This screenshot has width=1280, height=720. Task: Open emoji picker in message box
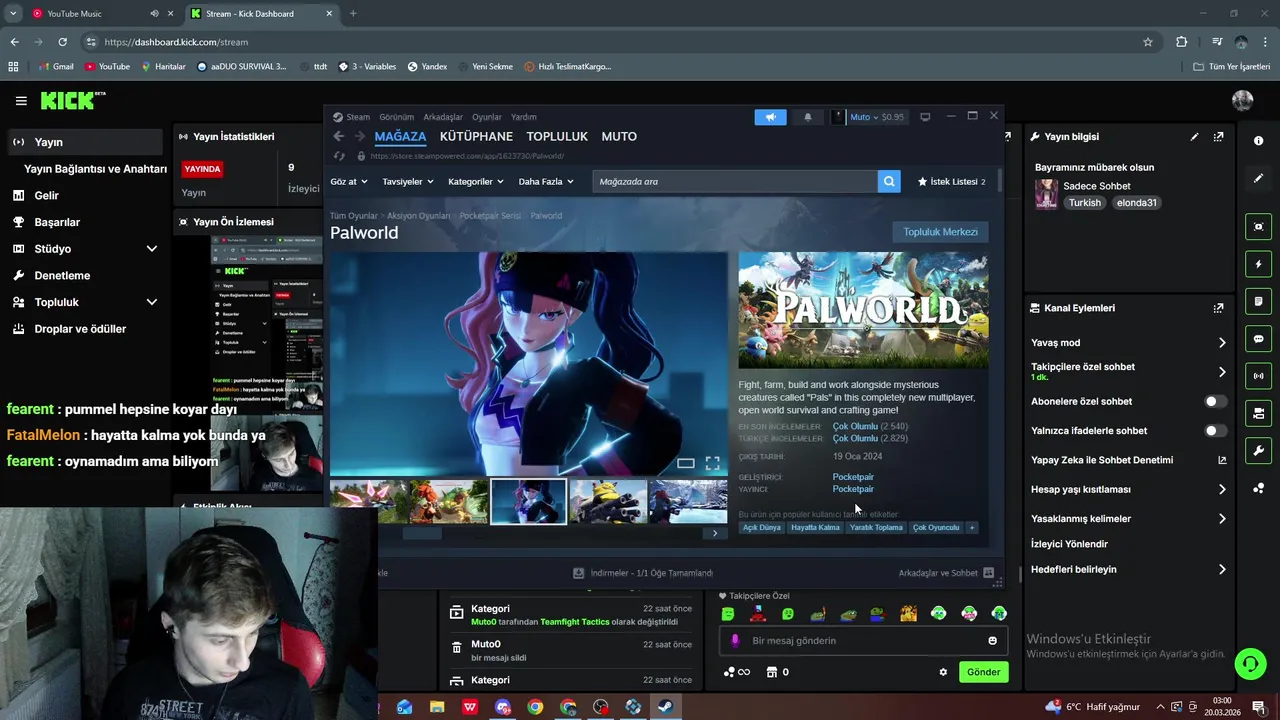[x=992, y=641]
